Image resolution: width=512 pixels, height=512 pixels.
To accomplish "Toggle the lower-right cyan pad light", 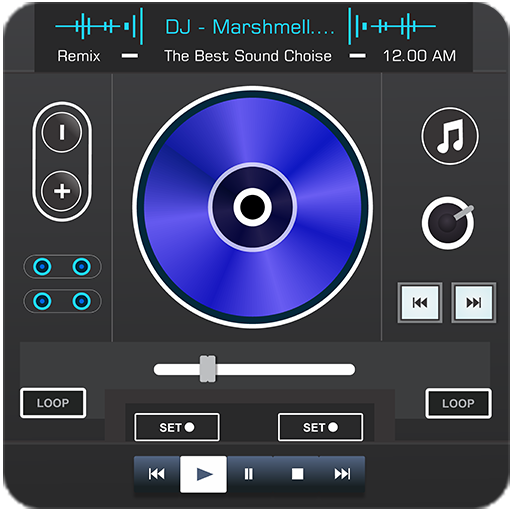I will [x=82, y=301].
